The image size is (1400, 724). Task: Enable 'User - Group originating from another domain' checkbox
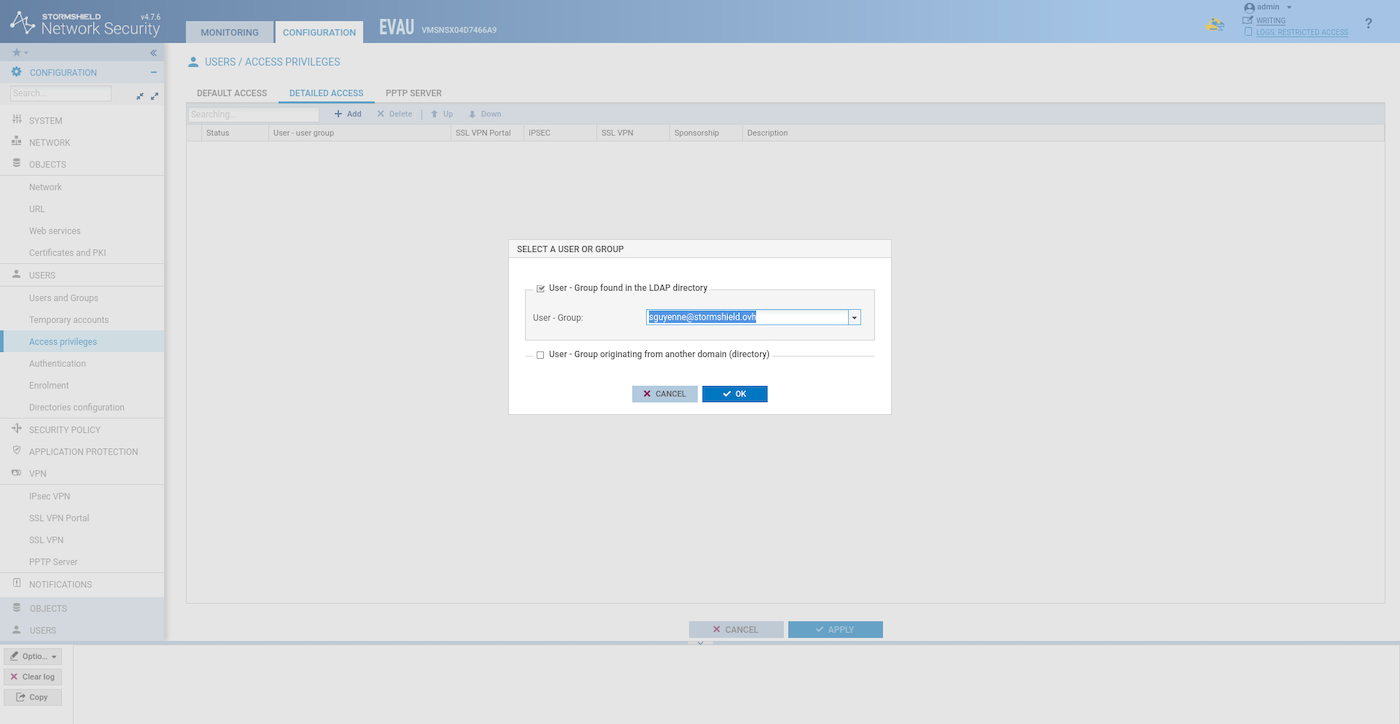tap(541, 355)
